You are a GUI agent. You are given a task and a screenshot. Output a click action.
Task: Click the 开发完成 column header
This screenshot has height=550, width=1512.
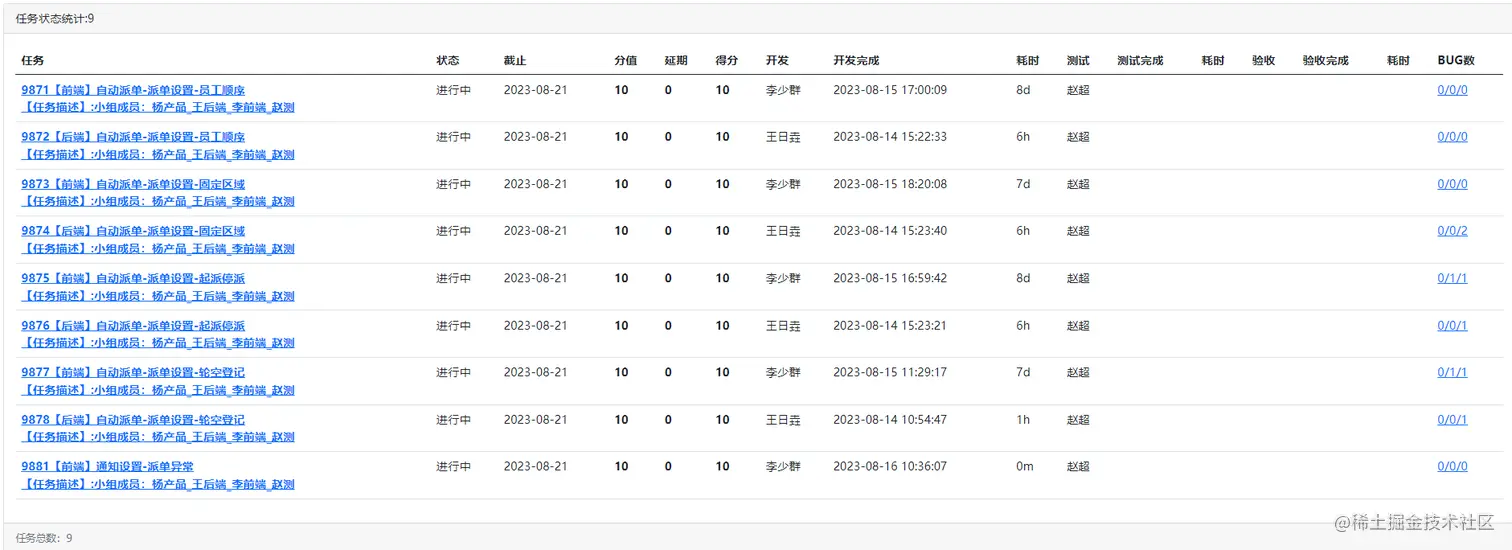pos(856,61)
